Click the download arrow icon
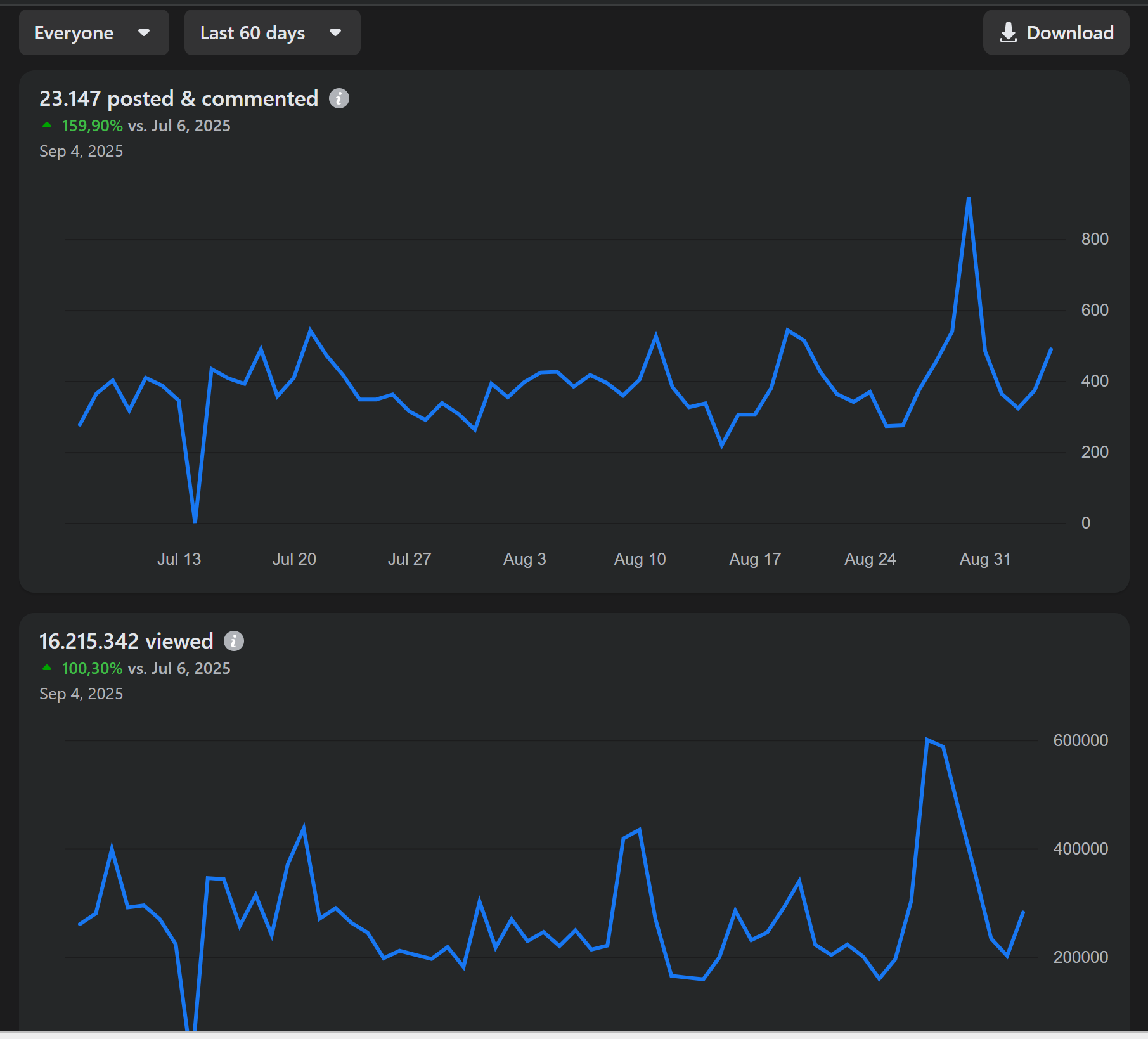 1008,33
